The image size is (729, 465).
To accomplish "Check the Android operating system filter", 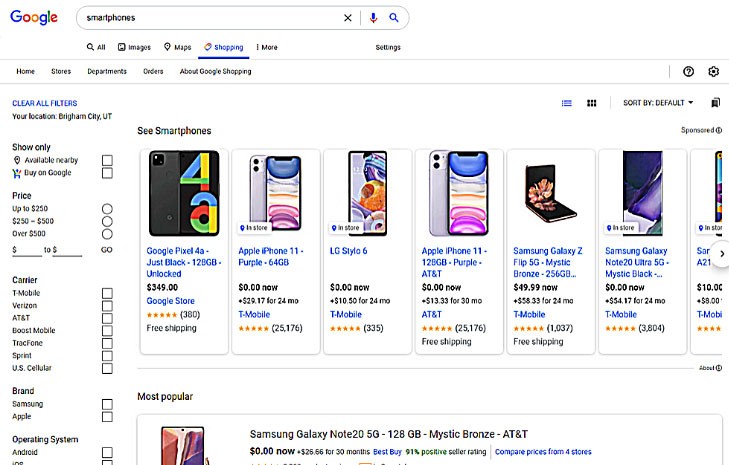I will coord(107,452).
